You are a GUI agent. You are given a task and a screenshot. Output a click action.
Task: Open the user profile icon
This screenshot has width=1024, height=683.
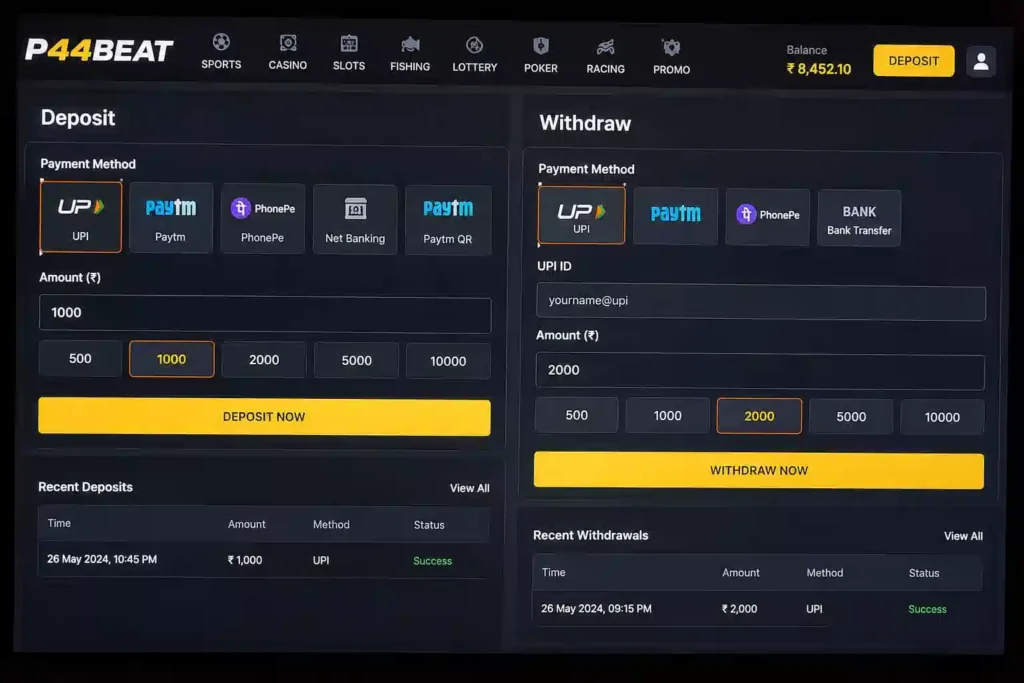[981, 61]
